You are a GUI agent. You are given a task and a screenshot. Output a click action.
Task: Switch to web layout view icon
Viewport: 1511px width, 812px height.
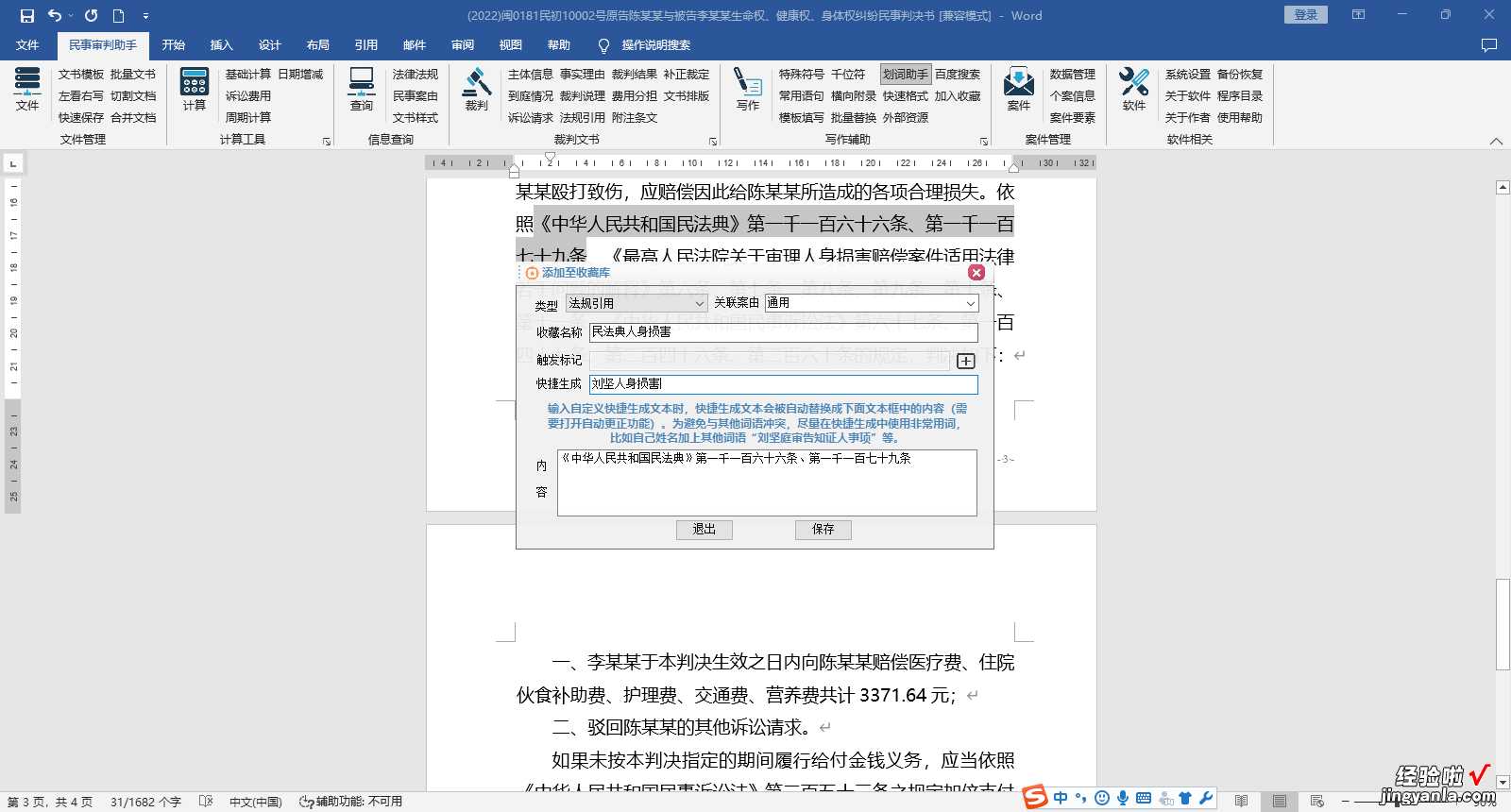click(1317, 802)
